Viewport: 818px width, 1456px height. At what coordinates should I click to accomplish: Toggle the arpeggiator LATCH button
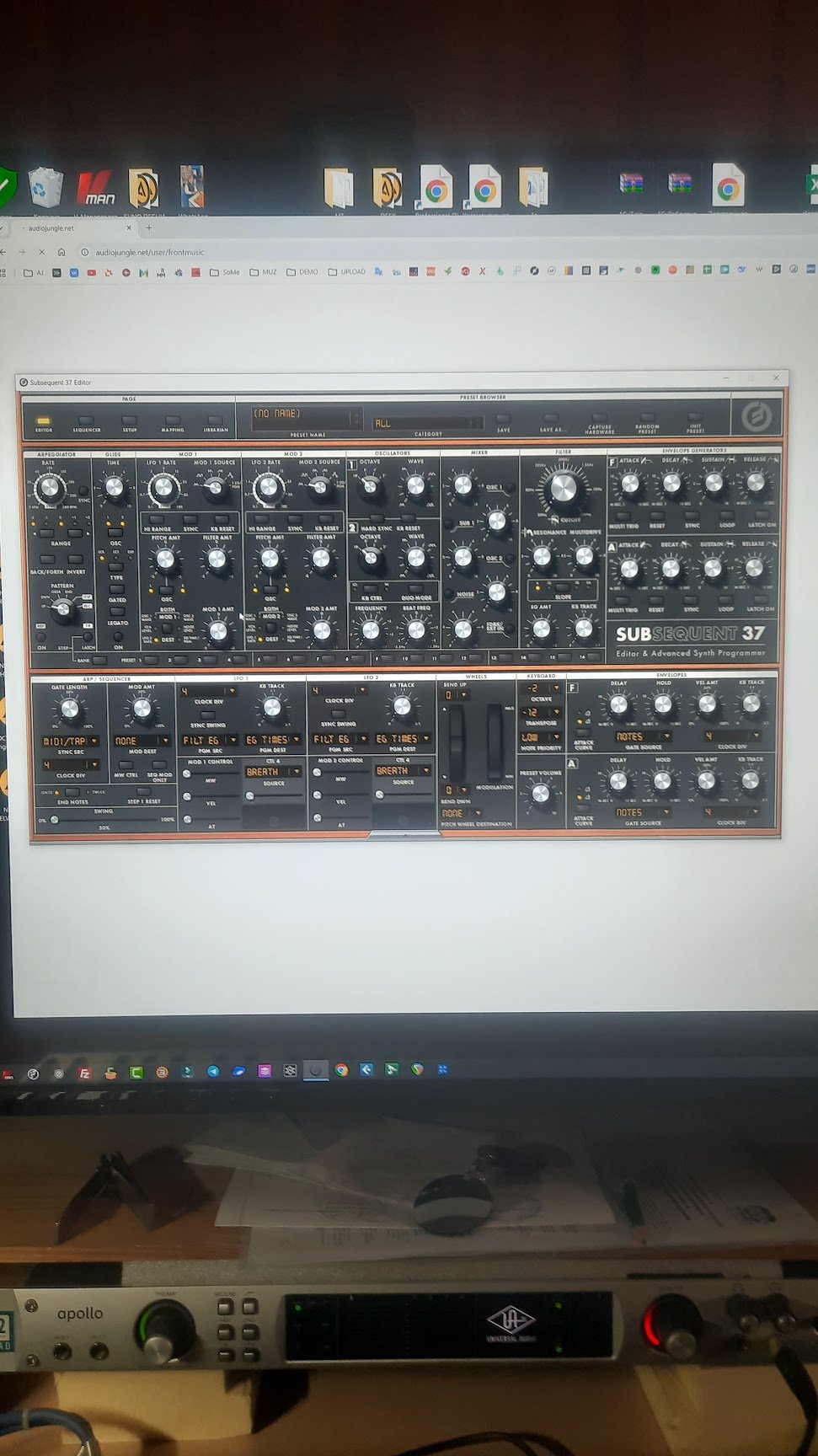pyautogui.click(x=88, y=638)
